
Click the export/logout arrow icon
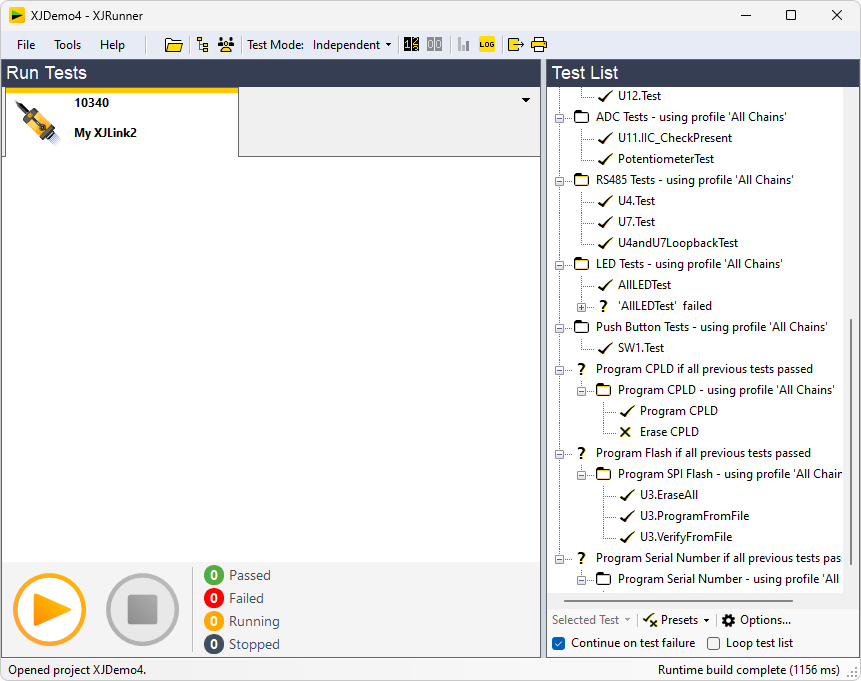516,45
